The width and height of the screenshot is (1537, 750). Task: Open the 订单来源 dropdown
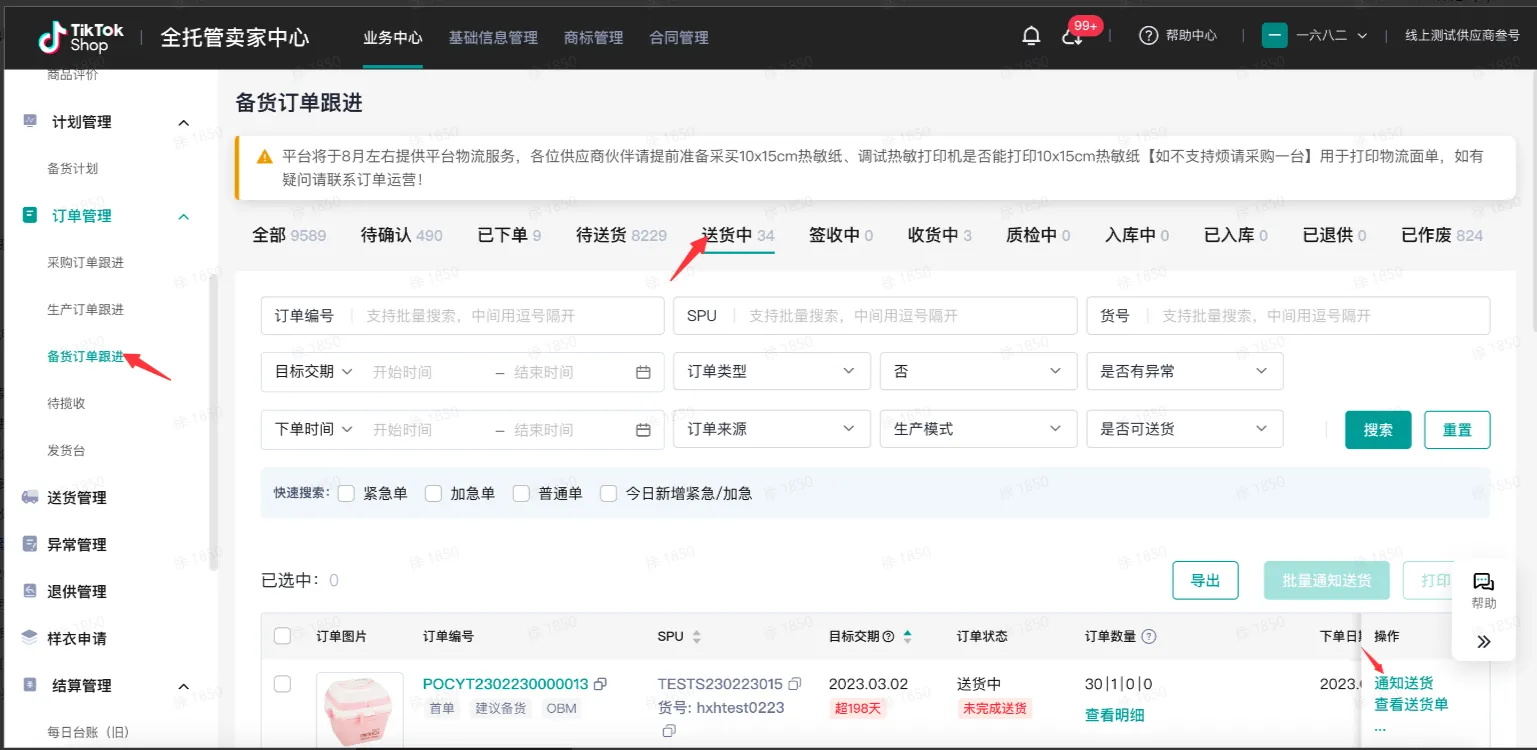tap(772, 429)
